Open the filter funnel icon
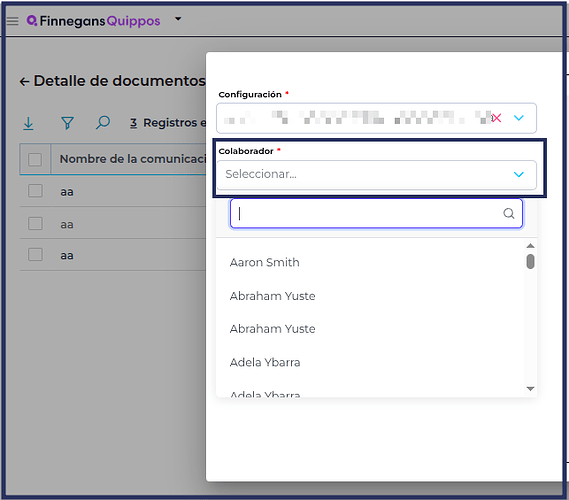569x500 pixels. pyautogui.click(x=67, y=123)
